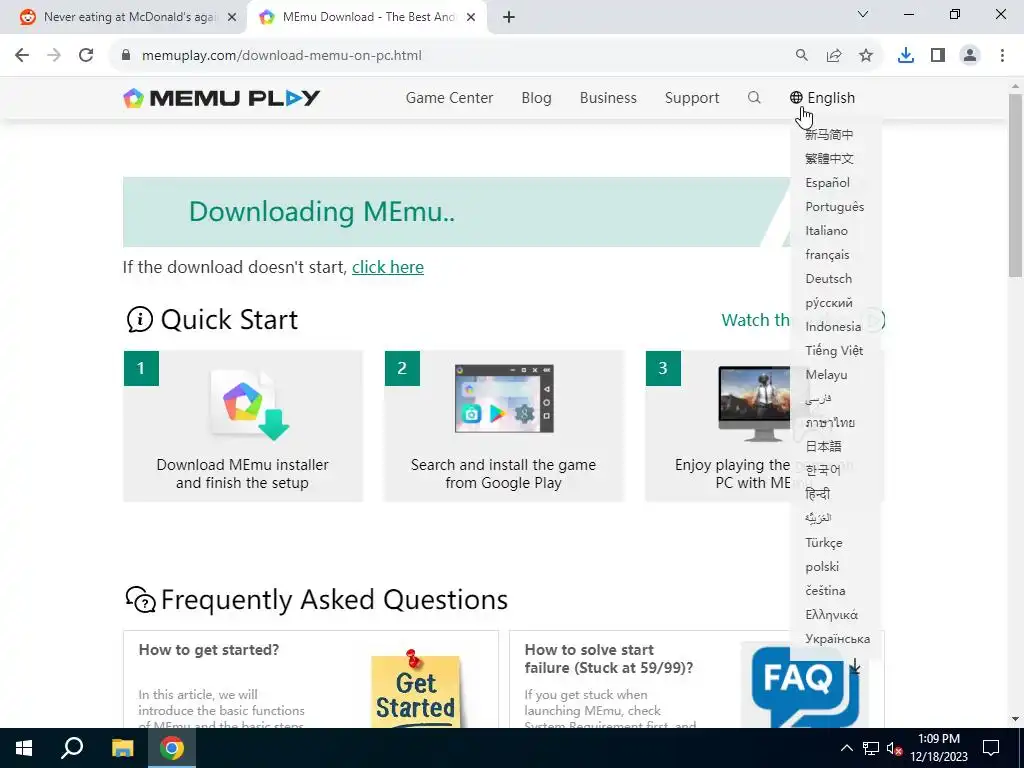Choose Ελληνικά language
The width and height of the screenshot is (1024, 768).
tap(831, 615)
